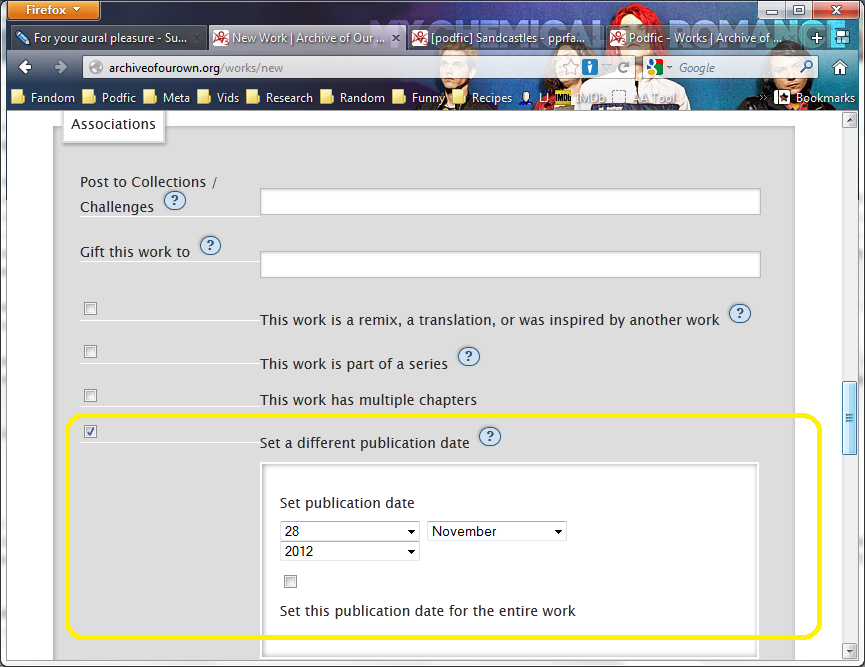
Task: Bookmark this page with the star icon
Action: pyautogui.click(x=570, y=67)
